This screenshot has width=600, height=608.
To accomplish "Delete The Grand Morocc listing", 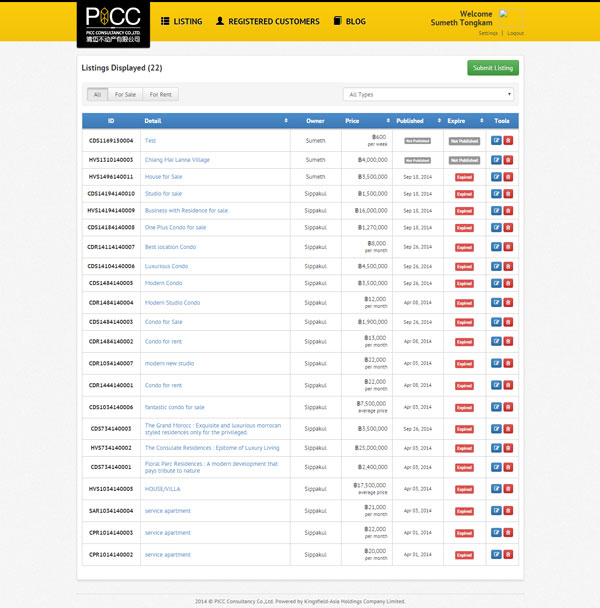I will 508,428.
